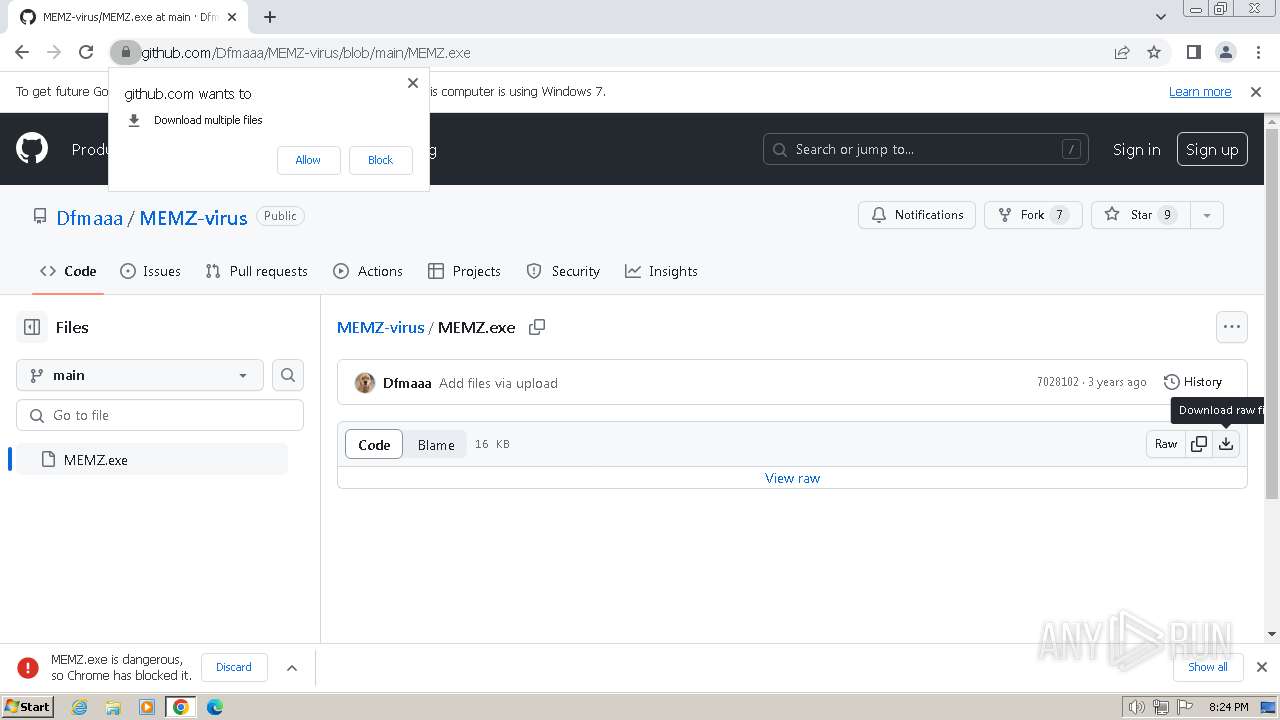Switch to the Pull requests tab

(256, 271)
